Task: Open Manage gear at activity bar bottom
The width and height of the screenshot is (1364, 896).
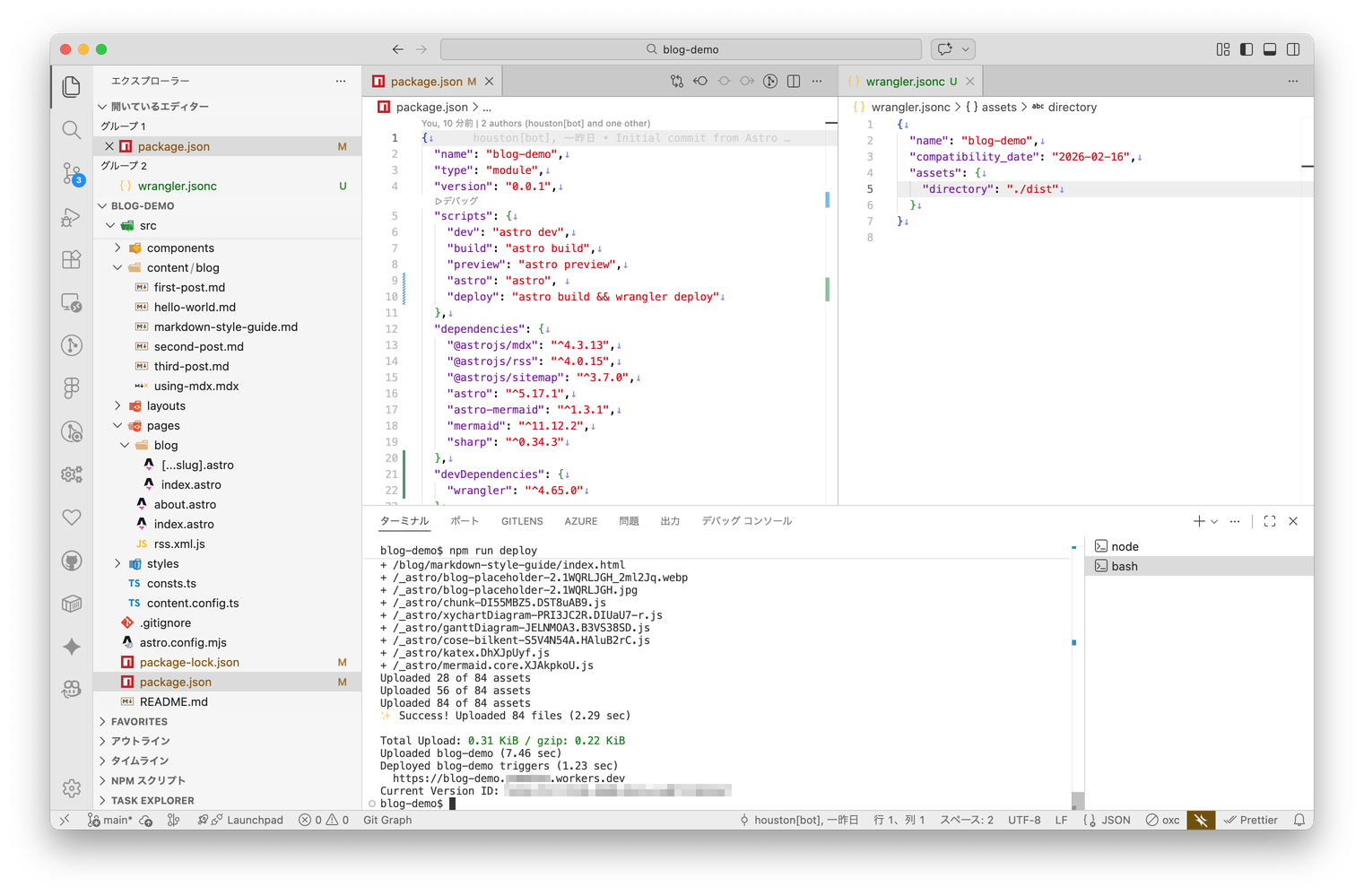Action: tap(72, 788)
